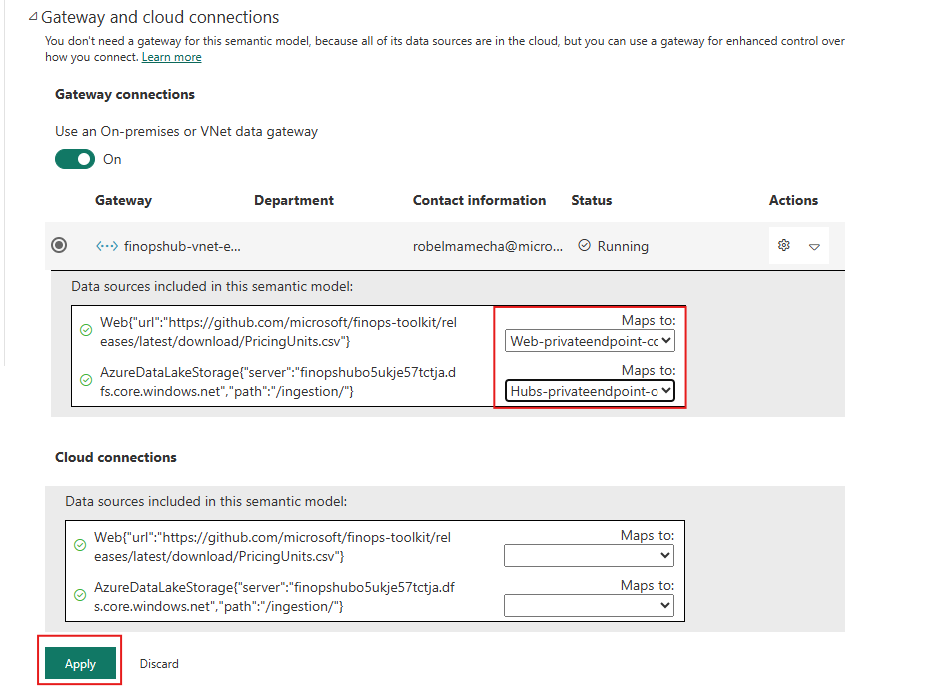Open the Learn more link
937x698 pixels.
pyautogui.click(x=172, y=57)
